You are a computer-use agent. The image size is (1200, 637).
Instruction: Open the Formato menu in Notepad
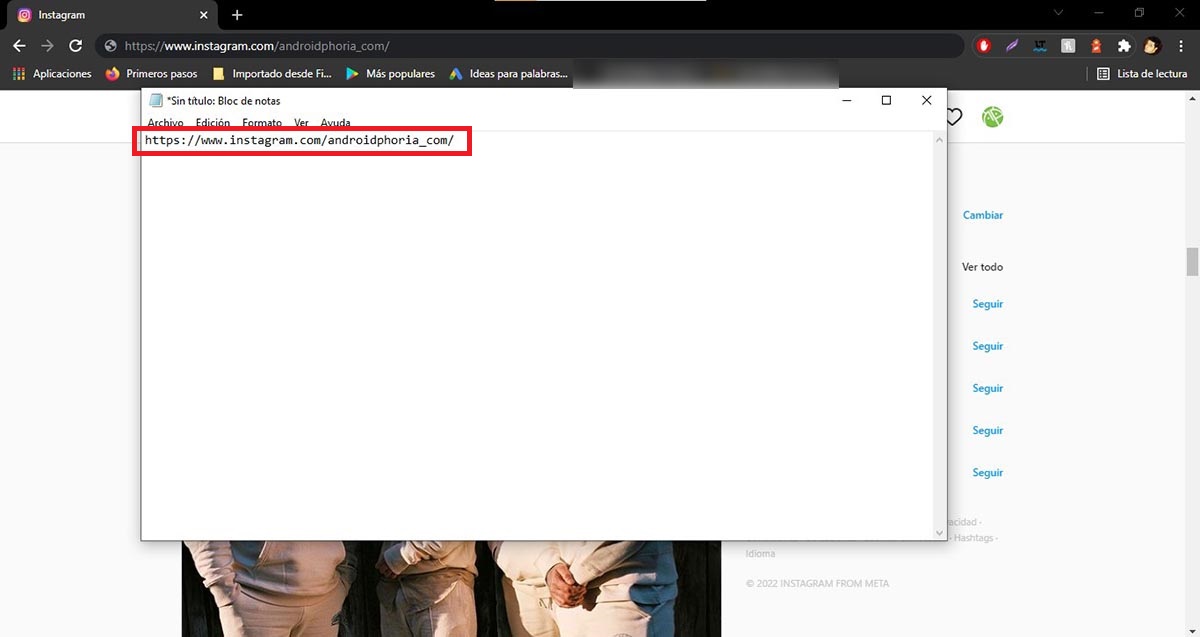262,123
